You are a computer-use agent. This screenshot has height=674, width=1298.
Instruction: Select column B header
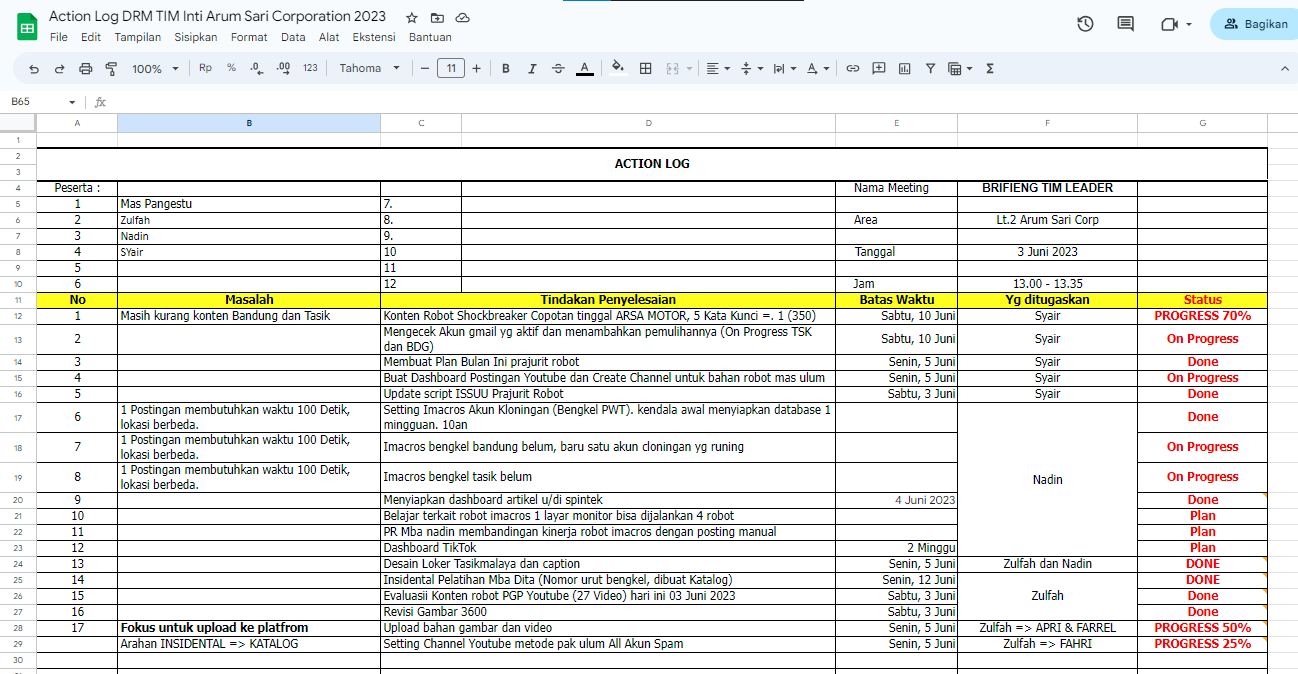pyautogui.click(x=249, y=123)
